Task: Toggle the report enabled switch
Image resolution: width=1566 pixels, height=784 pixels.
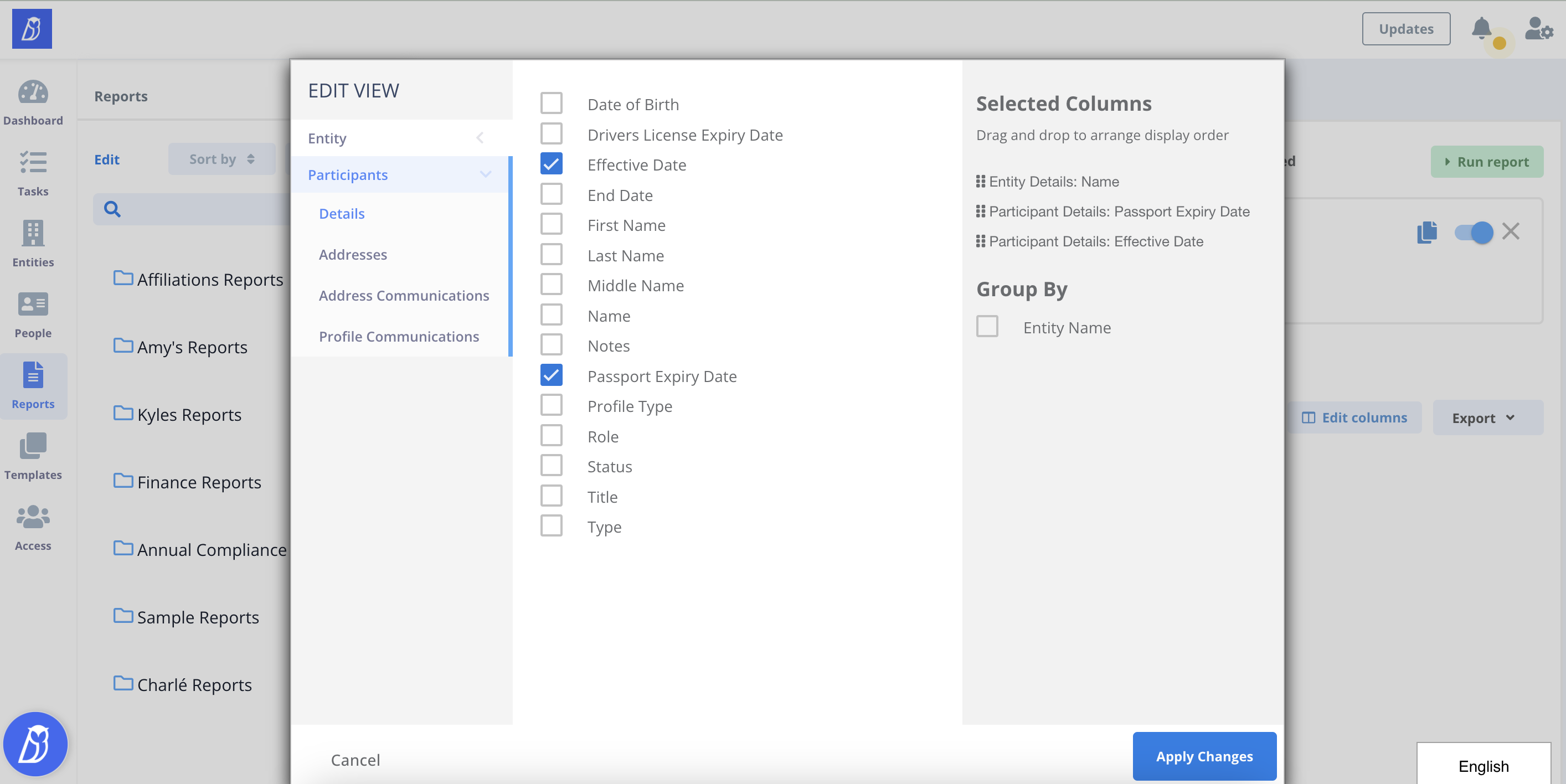Action: [x=1474, y=232]
